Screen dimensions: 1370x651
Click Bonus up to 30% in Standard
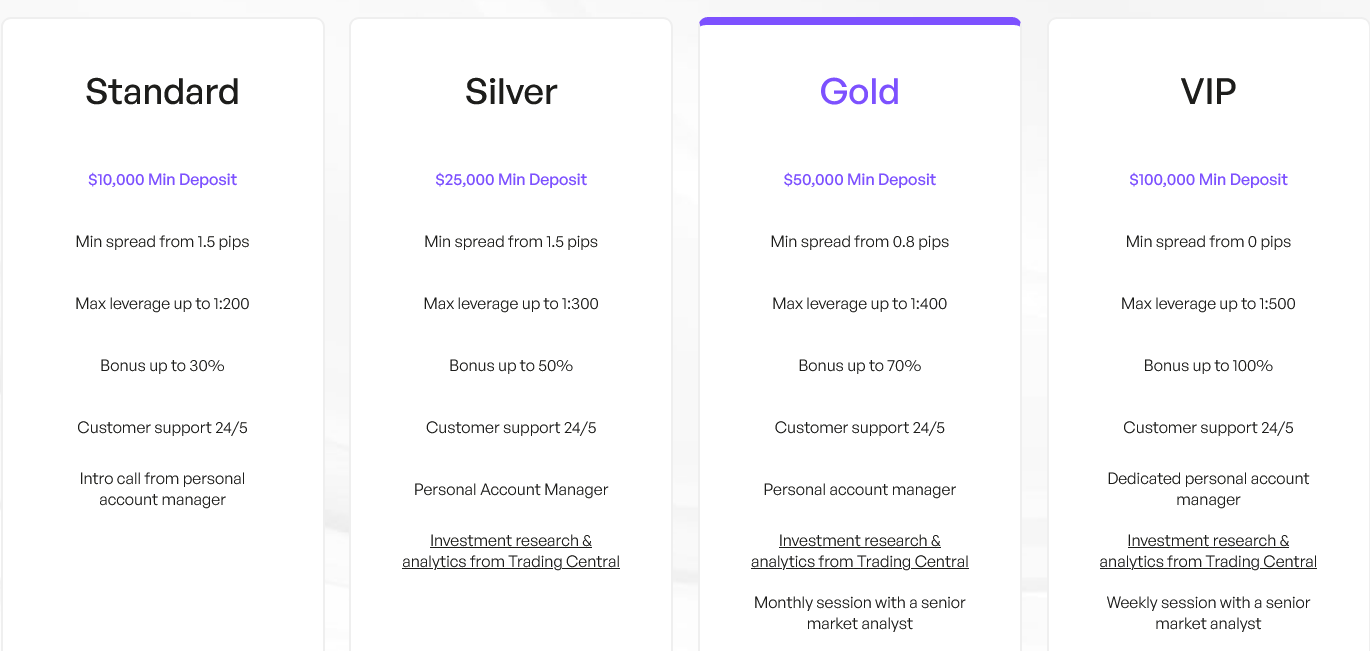click(x=162, y=366)
